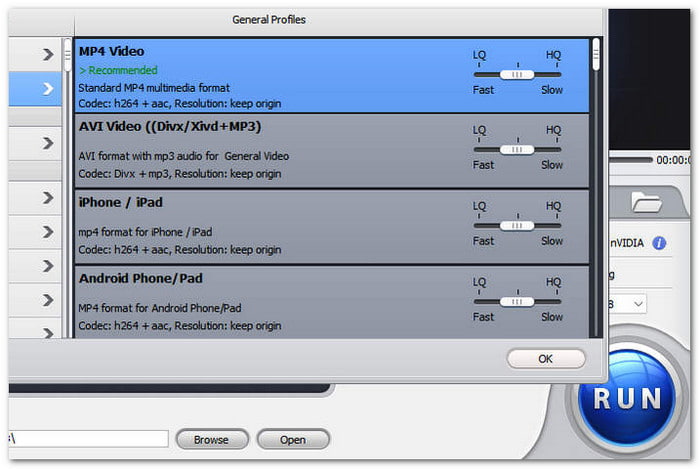The height and width of the screenshot is (469, 700).
Task: Click the AVI Video quality slider
Action: pos(517,150)
